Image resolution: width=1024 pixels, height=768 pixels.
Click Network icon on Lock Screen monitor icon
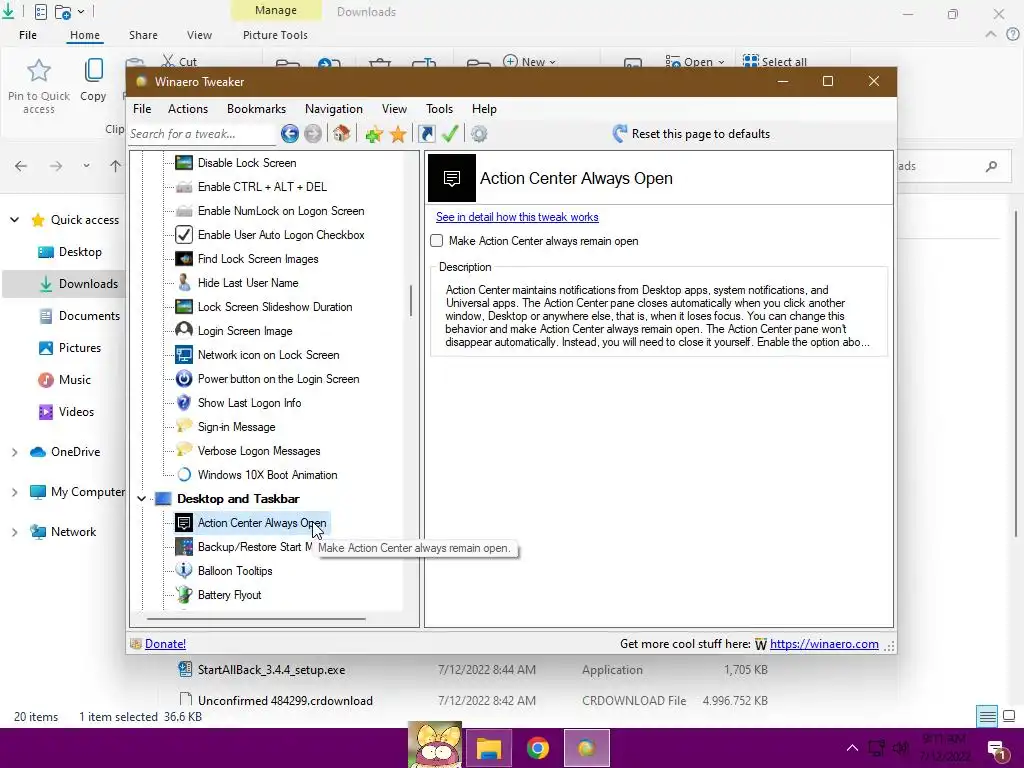(x=184, y=355)
